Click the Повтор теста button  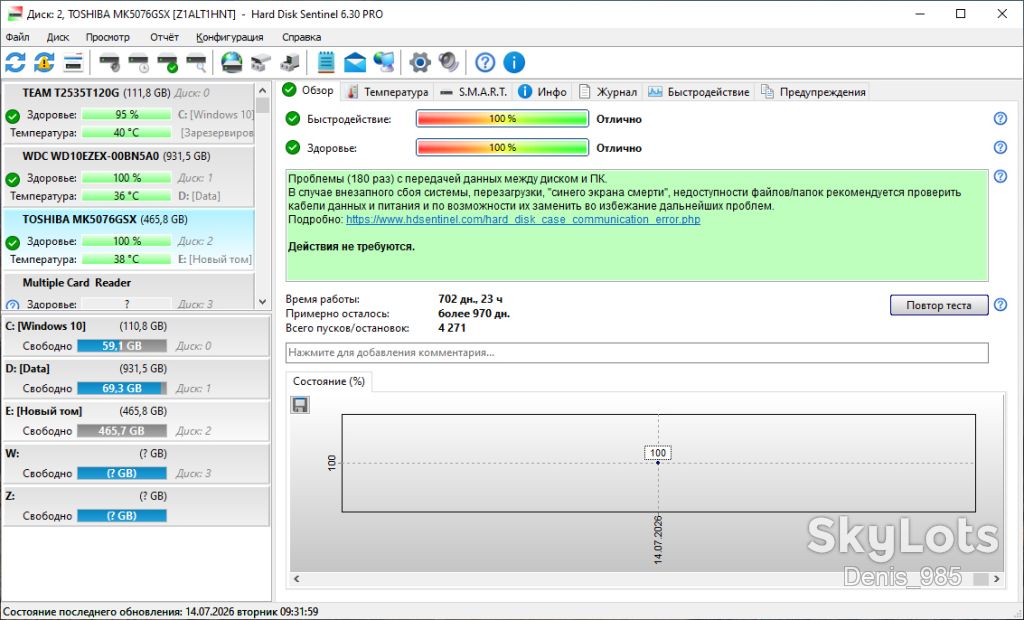[x=938, y=305]
